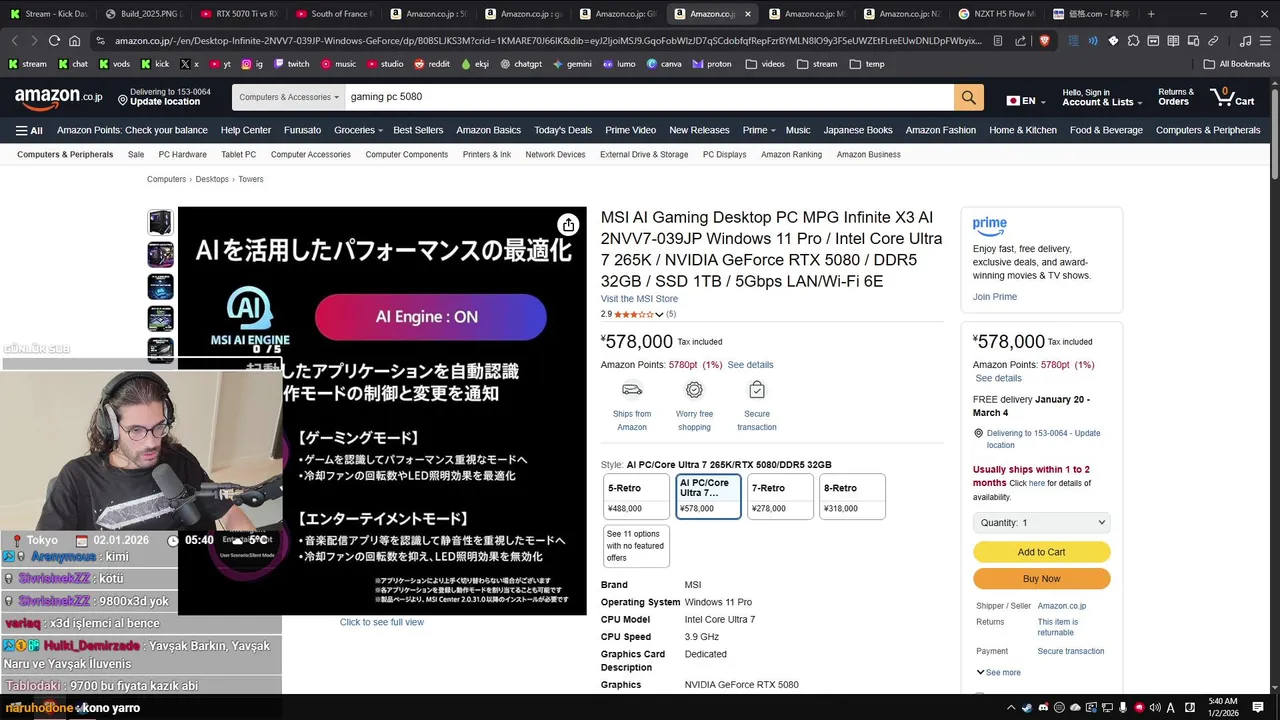The height and width of the screenshot is (720, 1280).
Task: Close the active Amazon.co.jp browser tab
Action: click(x=747, y=14)
